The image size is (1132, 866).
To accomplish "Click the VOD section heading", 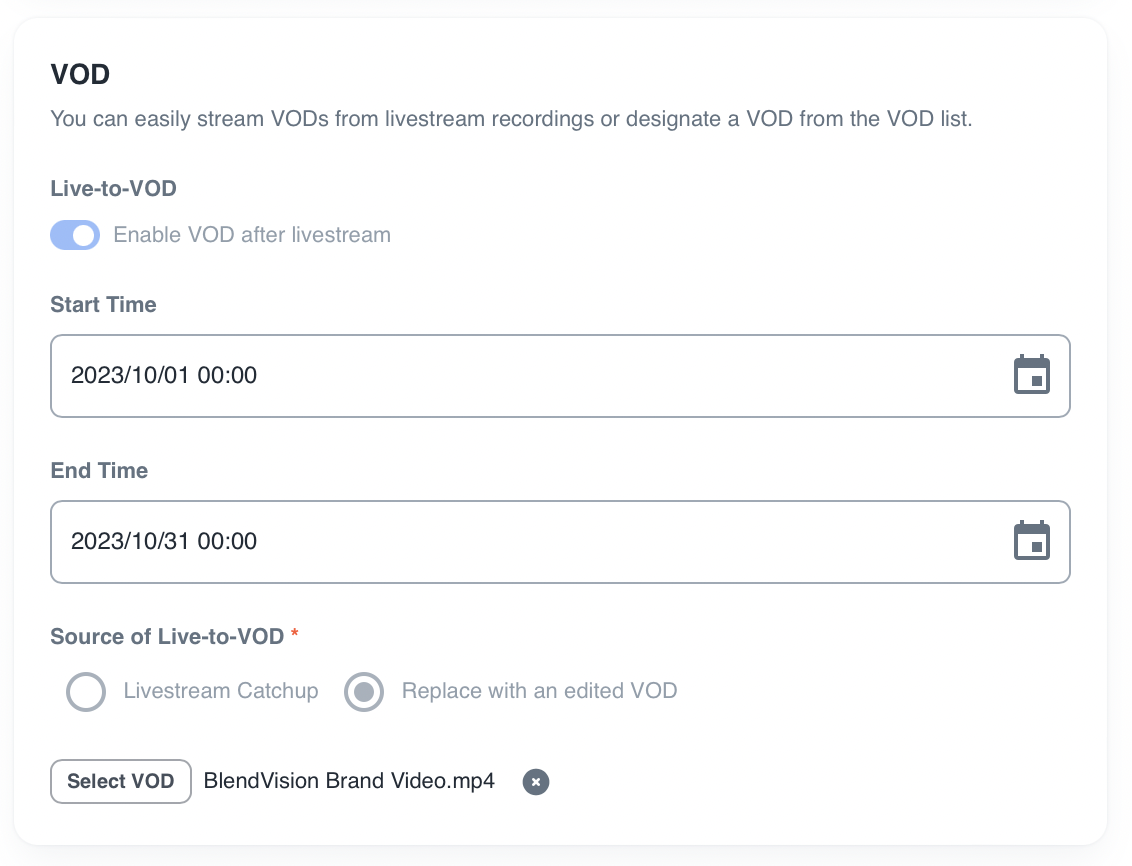I will tap(80, 75).
